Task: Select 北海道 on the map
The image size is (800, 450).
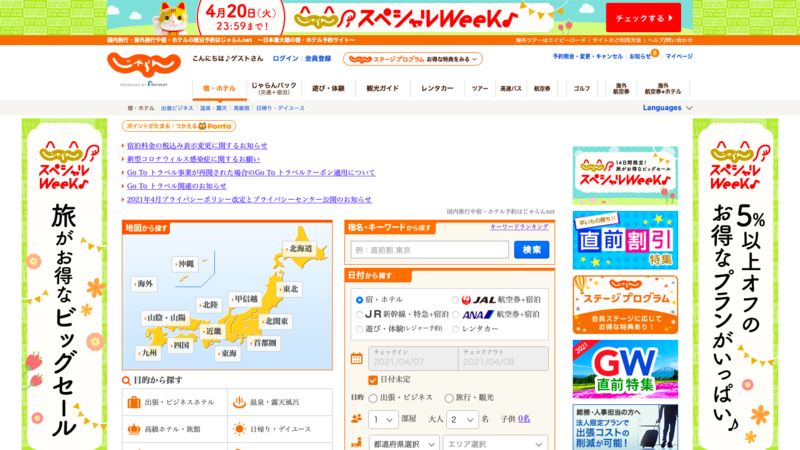Action: [x=299, y=248]
